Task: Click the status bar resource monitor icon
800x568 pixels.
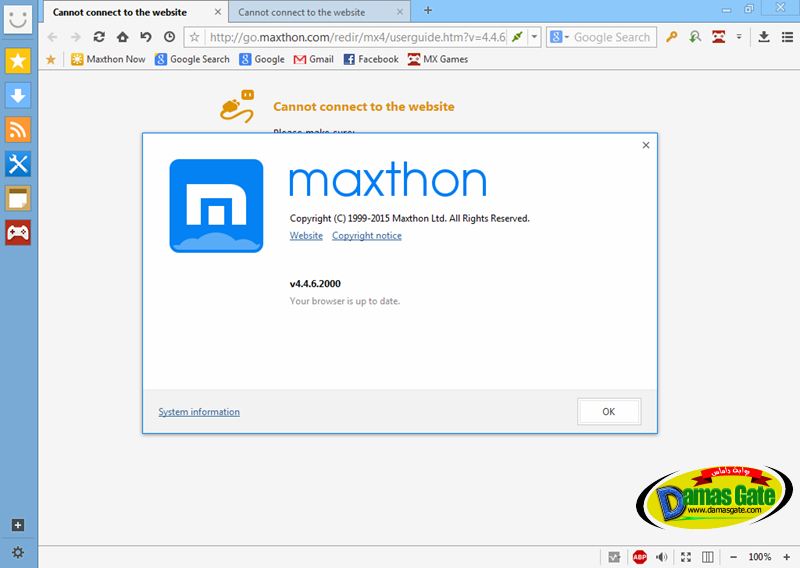Action: pos(614,557)
